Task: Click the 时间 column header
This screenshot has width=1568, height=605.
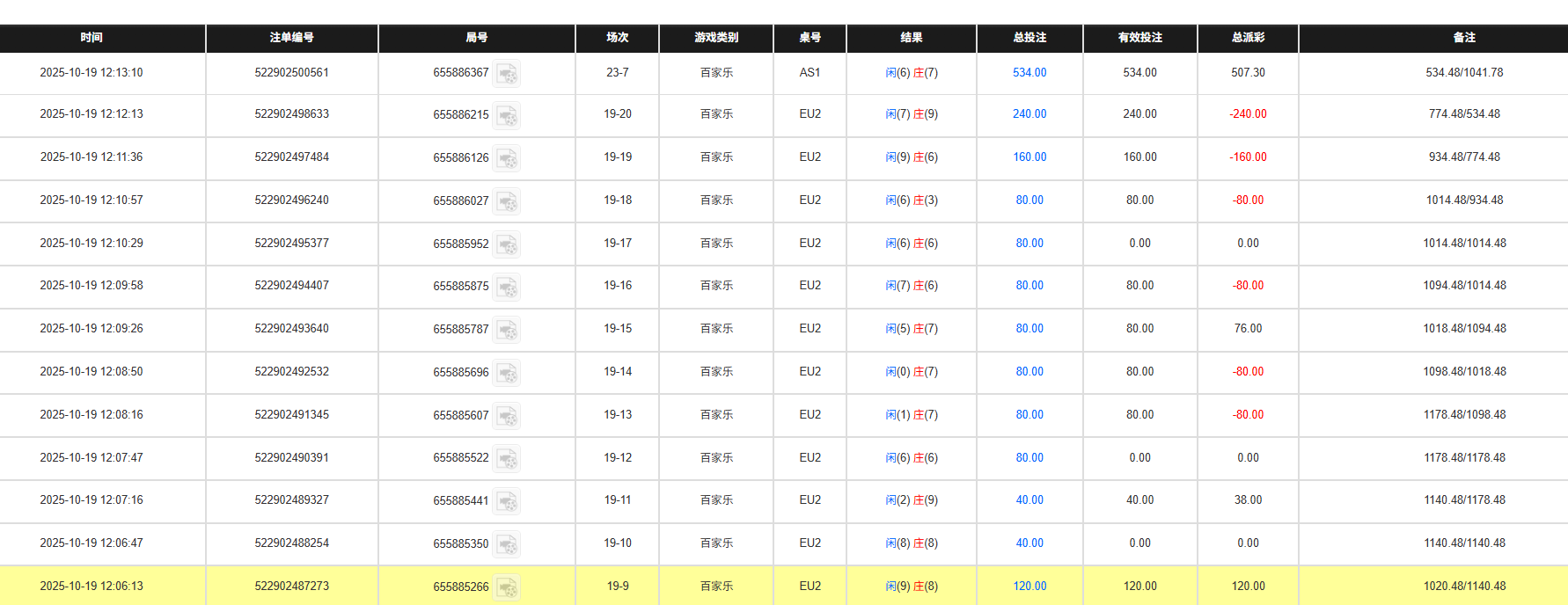Action: (92, 38)
